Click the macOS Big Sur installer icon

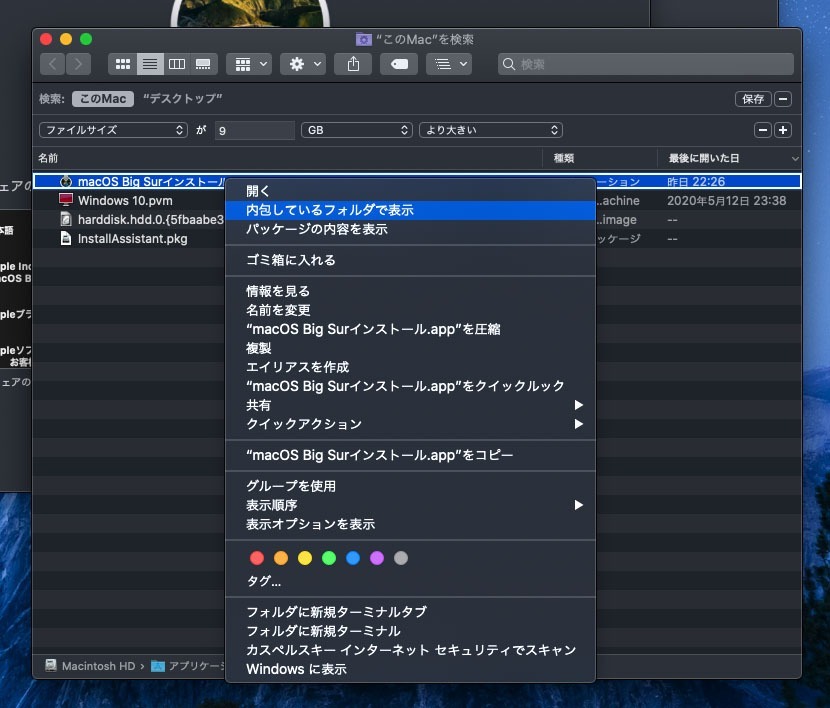coord(66,181)
